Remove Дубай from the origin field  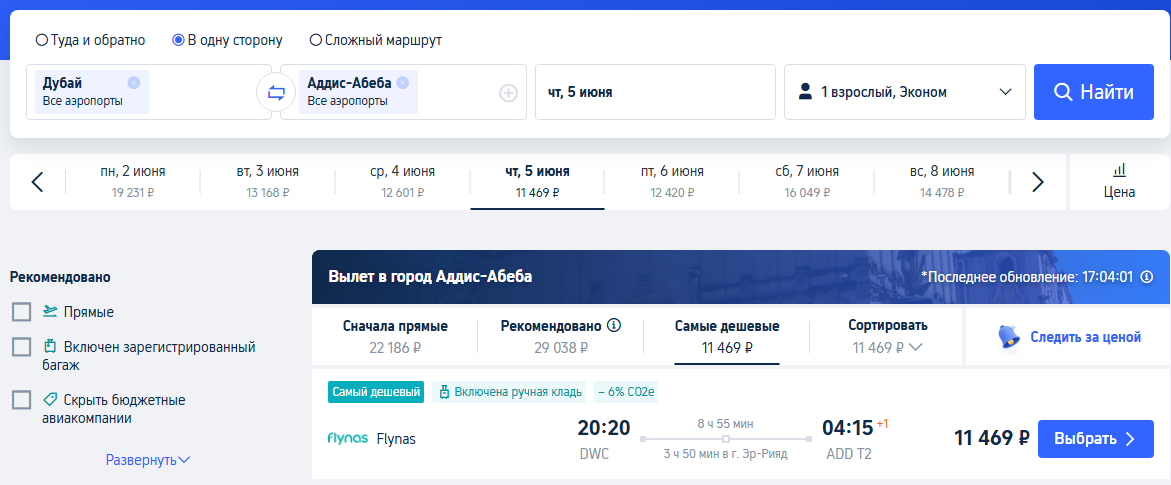tap(134, 83)
